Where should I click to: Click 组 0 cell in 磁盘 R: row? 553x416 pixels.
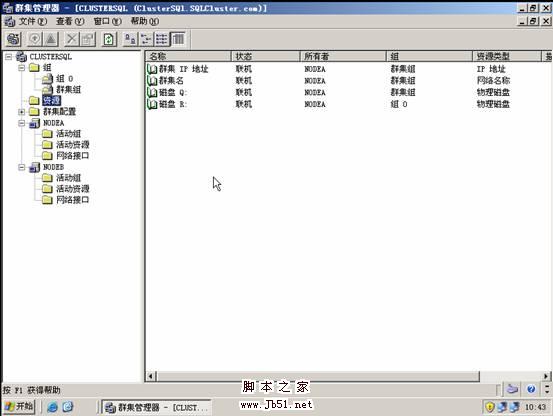[399, 104]
